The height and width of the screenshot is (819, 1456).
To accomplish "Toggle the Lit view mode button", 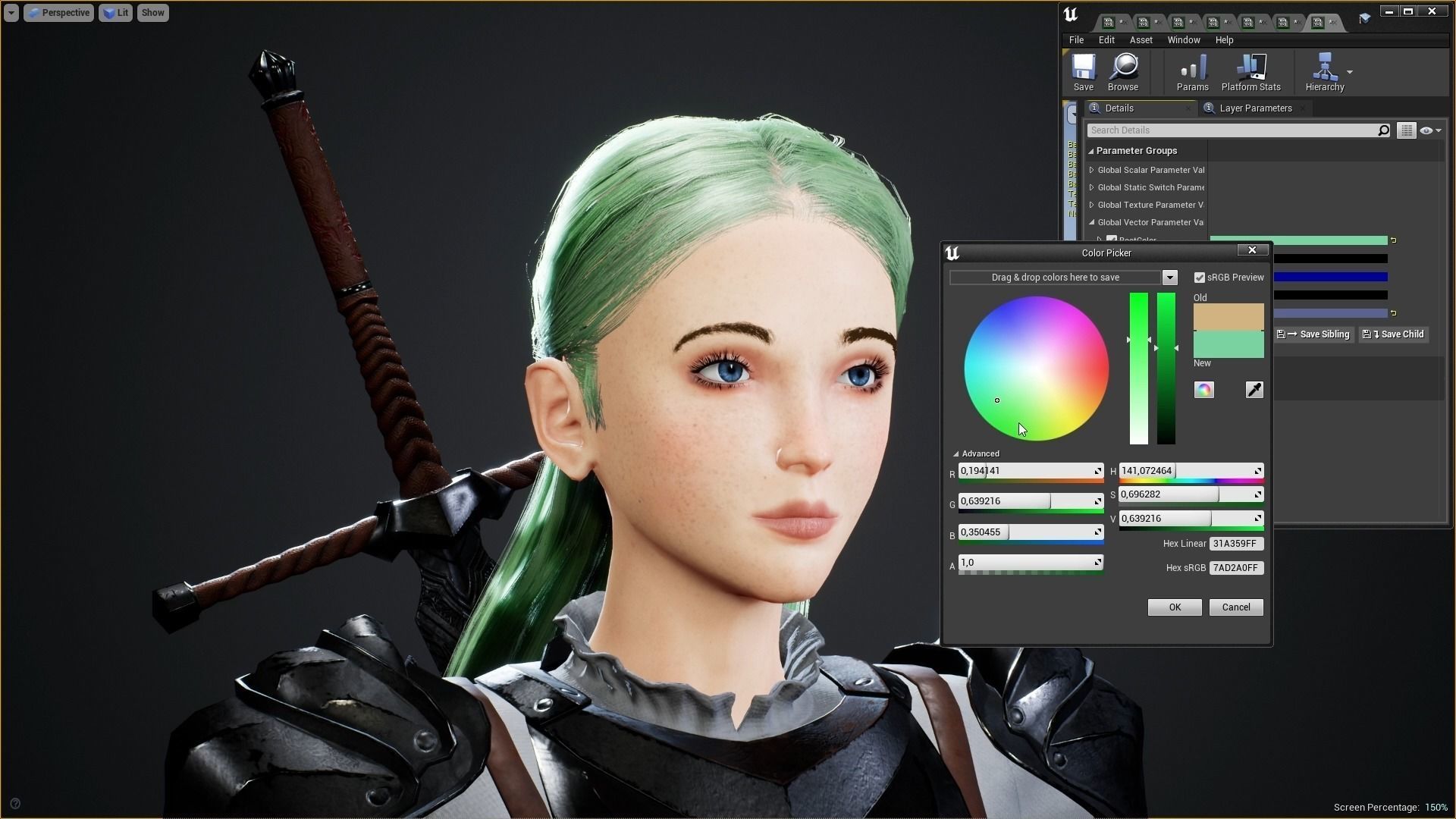I will pos(115,13).
